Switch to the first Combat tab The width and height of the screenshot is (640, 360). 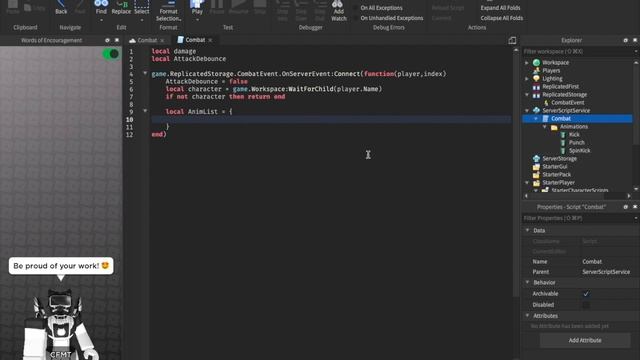coord(147,40)
